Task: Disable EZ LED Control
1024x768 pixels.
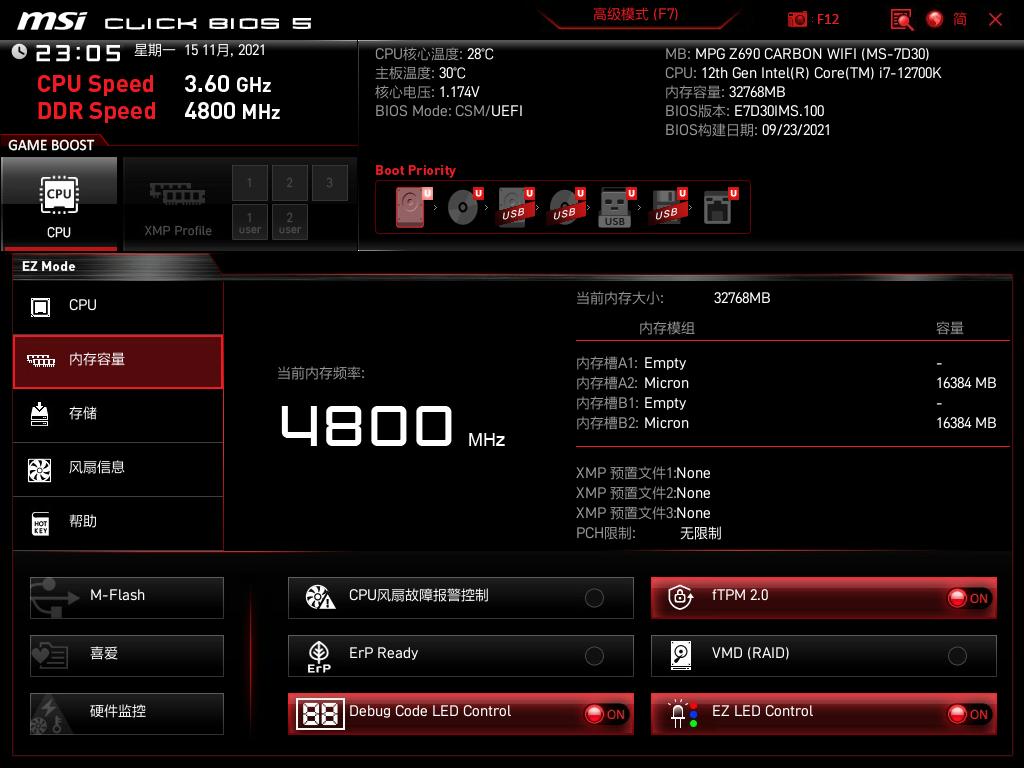Action: (x=964, y=714)
